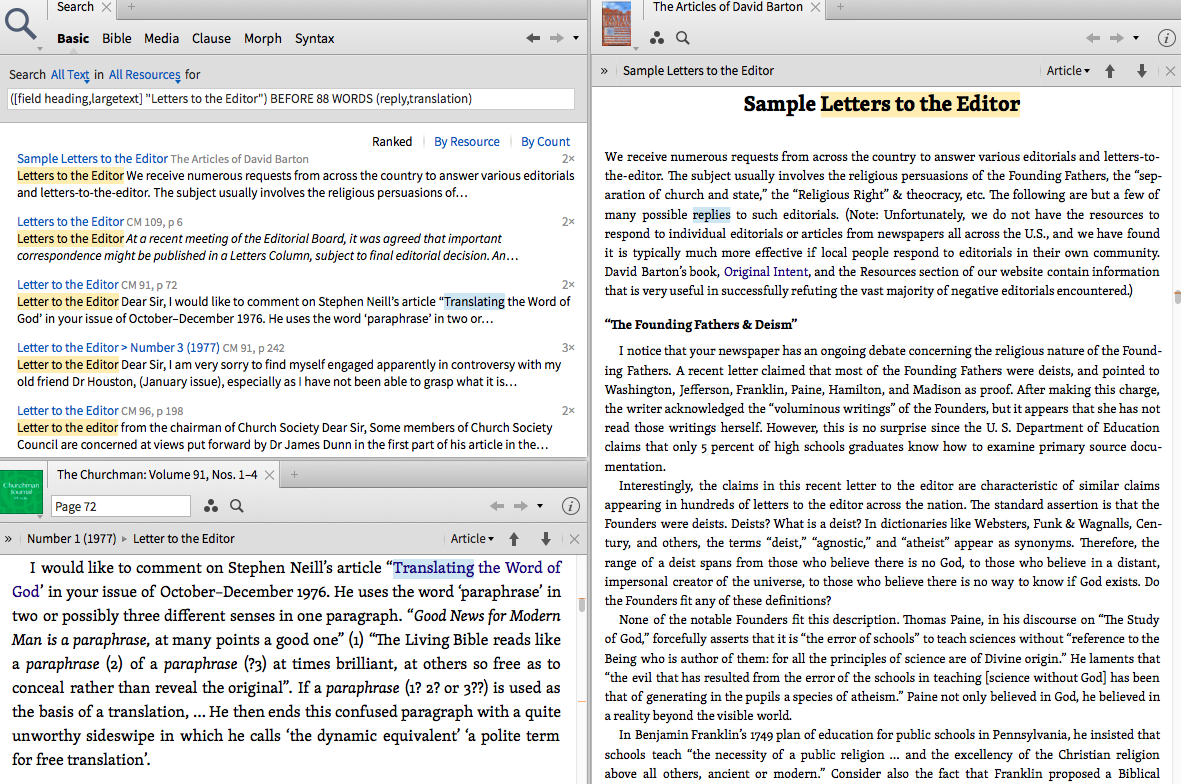Jump to previous article in Churchman panel
The image size is (1181, 784).
coord(514,538)
